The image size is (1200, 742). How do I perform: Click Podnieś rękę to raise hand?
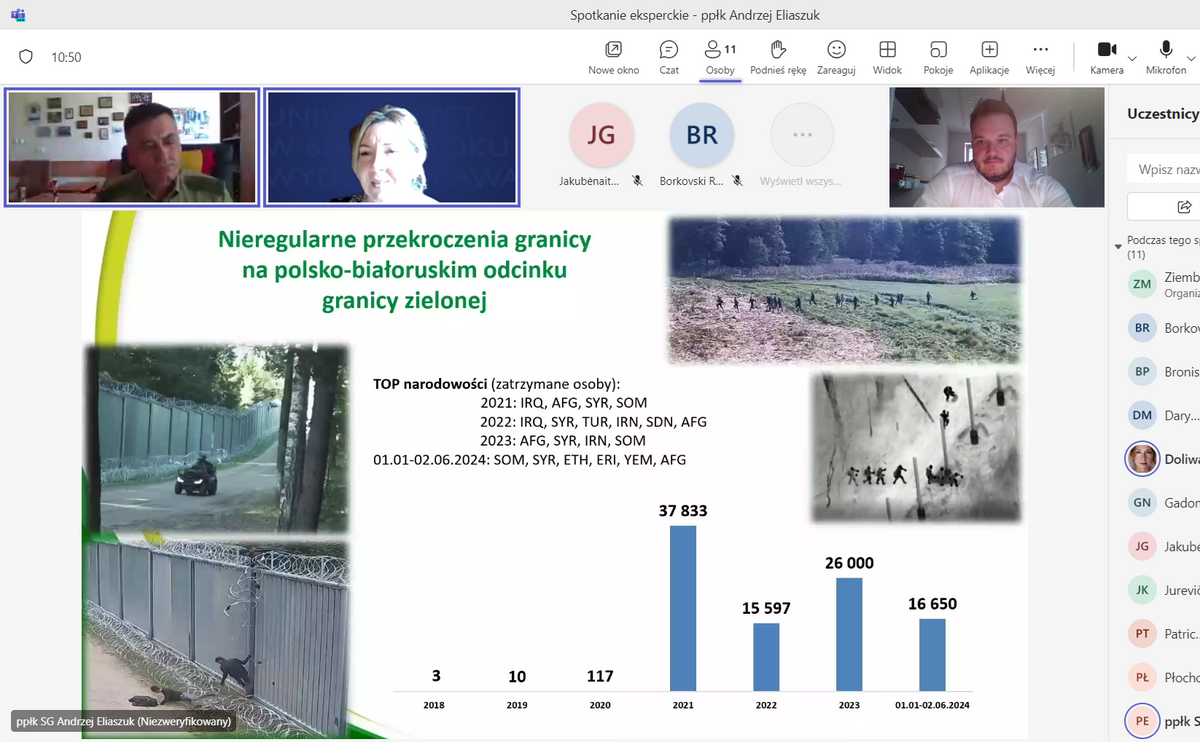point(778,57)
